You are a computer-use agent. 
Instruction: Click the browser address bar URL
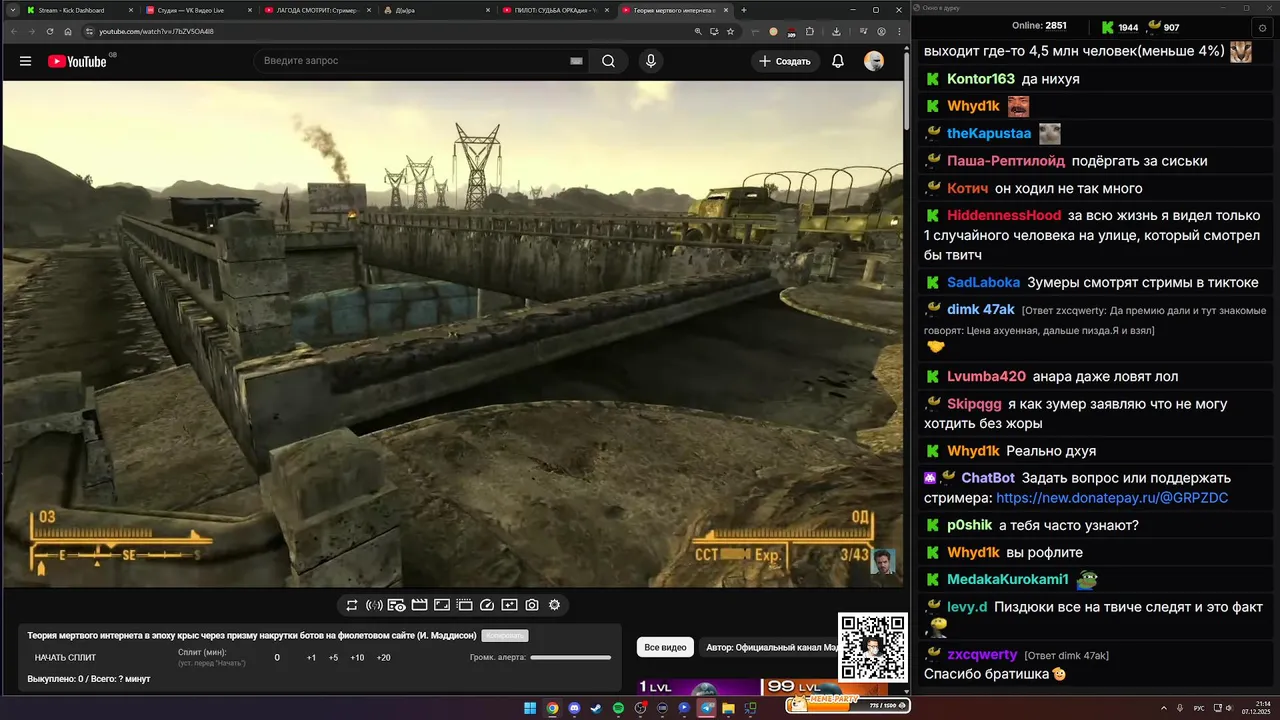(156, 31)
